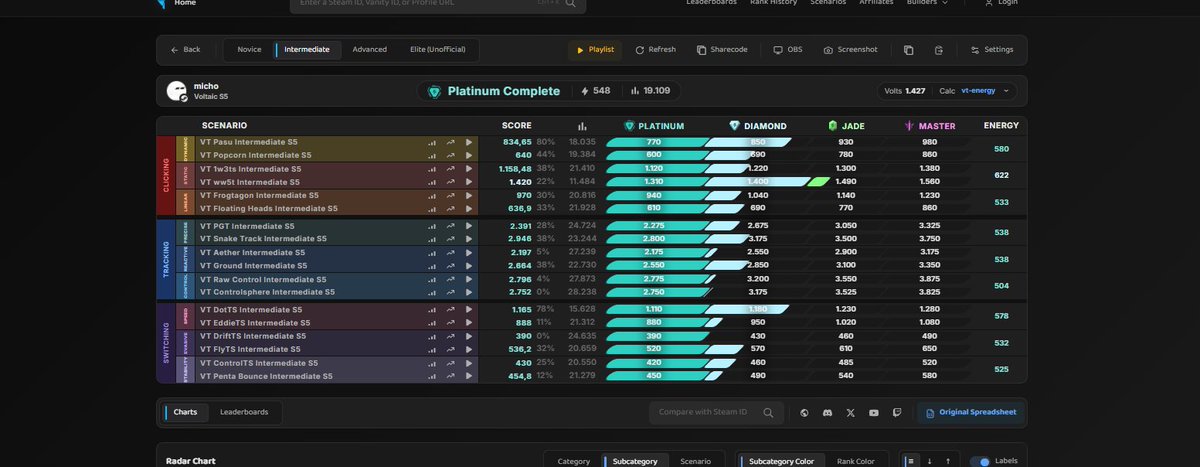Open the YouTube social icon
Image resolution: width=1200 pixels, height=467 pixels.
pyautogui.click(x=874, y=412)
